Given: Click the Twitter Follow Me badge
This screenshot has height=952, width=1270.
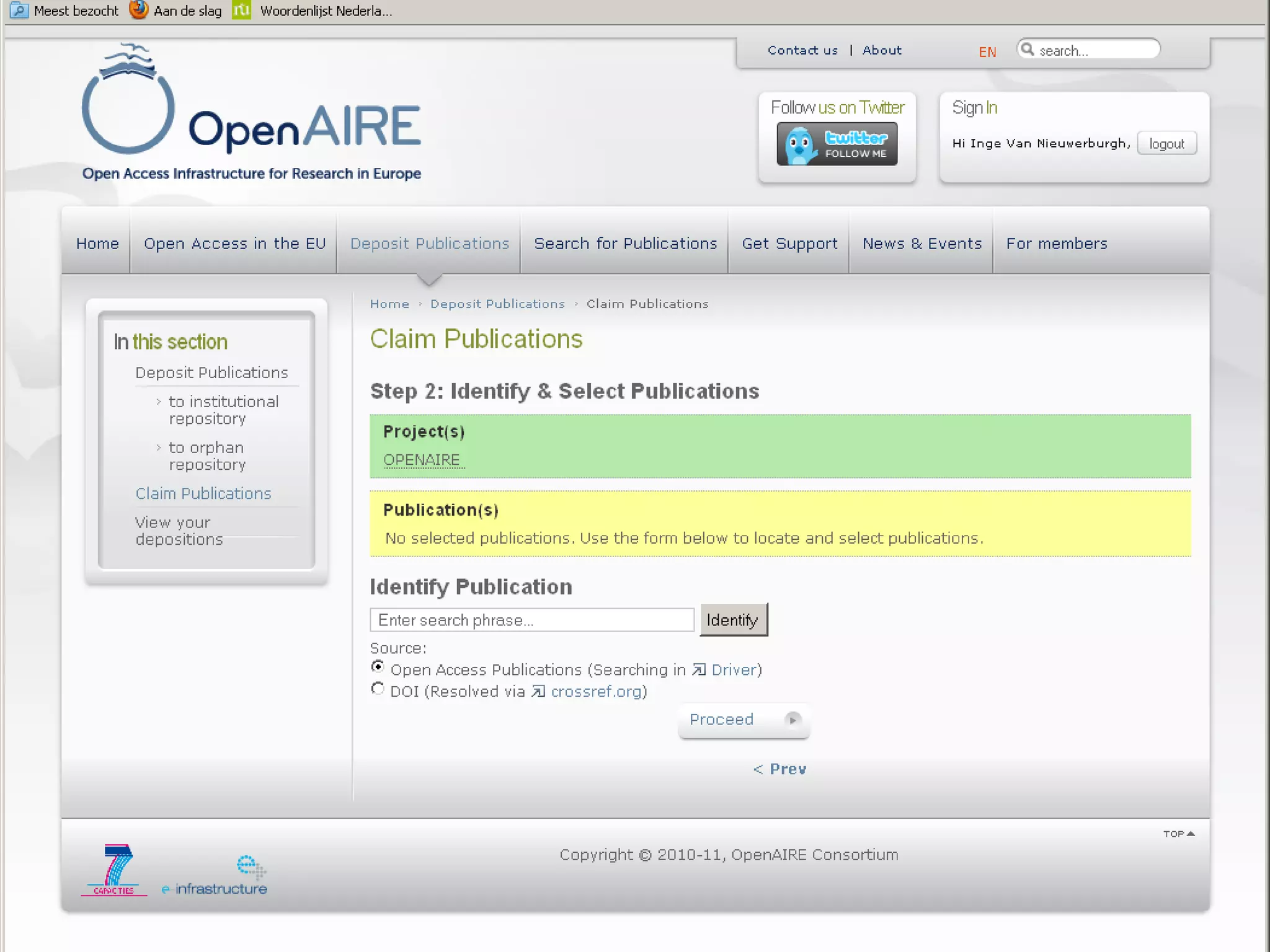Looking at the screenshot, I should coord(837,144).
